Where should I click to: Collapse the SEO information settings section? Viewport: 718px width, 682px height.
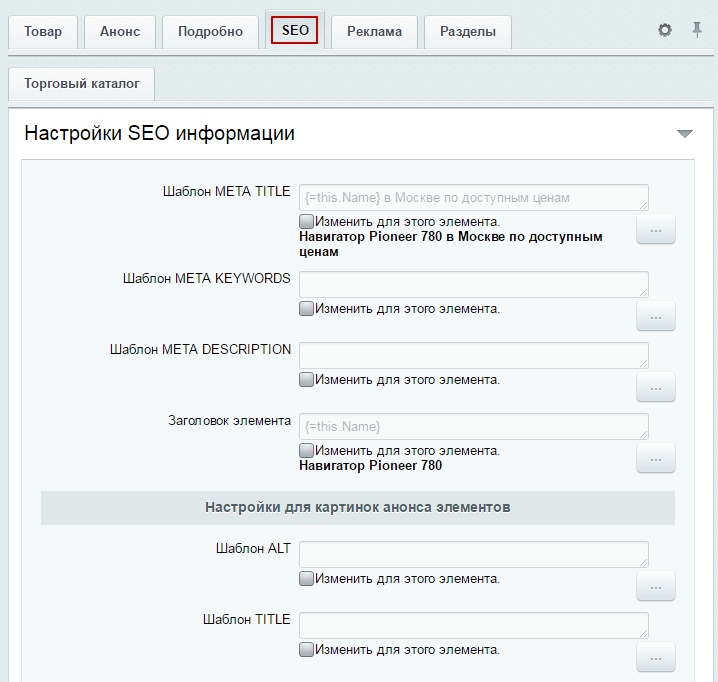click(684, 134)
